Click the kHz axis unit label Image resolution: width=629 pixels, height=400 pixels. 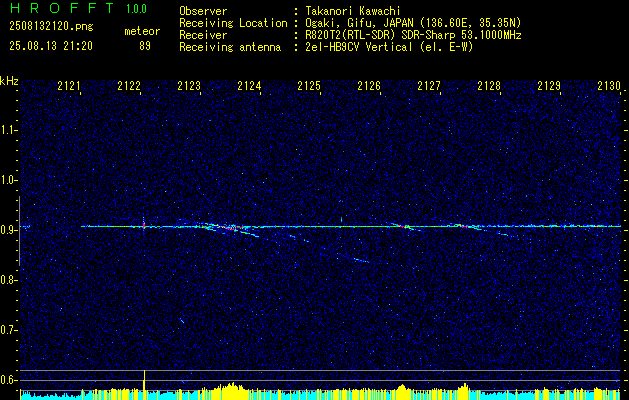tap(9, 81)
